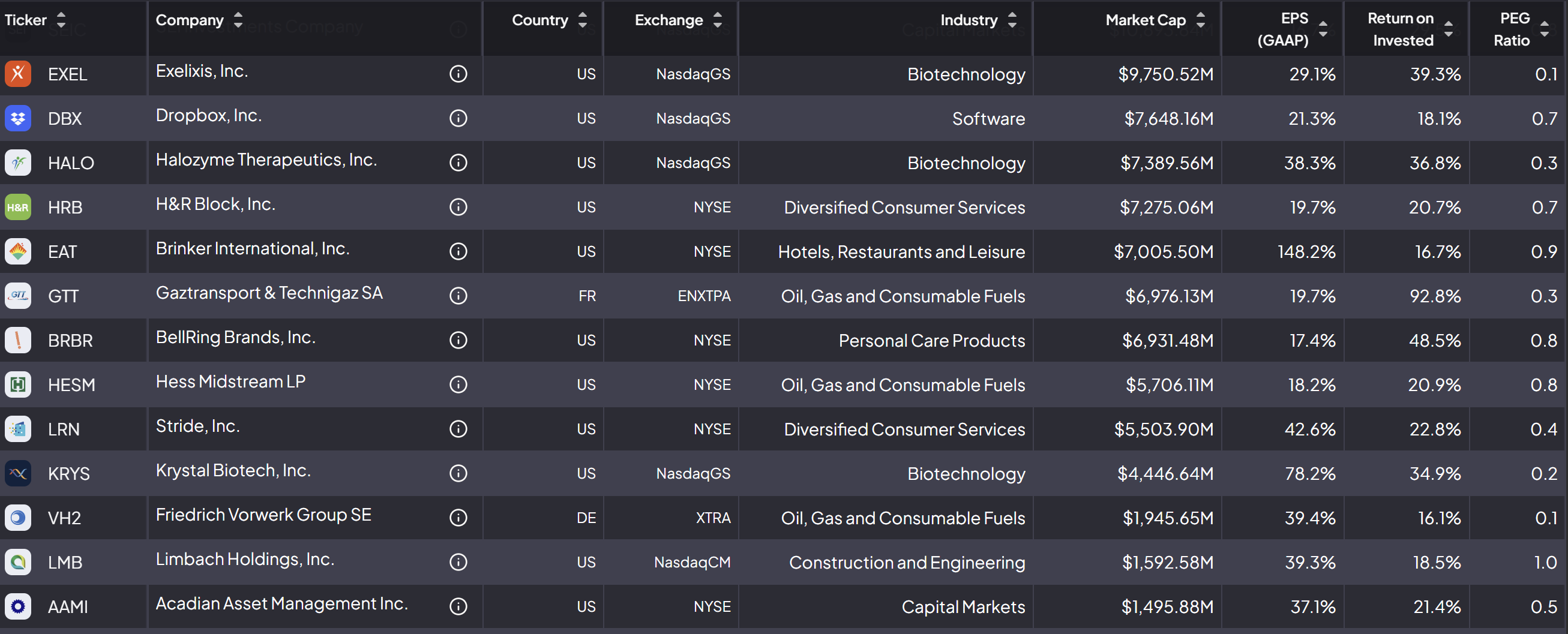The width and height of the screenshot is (1568, 634).
Task: Click the GTT logo icon
Action: tap(18, 296)
